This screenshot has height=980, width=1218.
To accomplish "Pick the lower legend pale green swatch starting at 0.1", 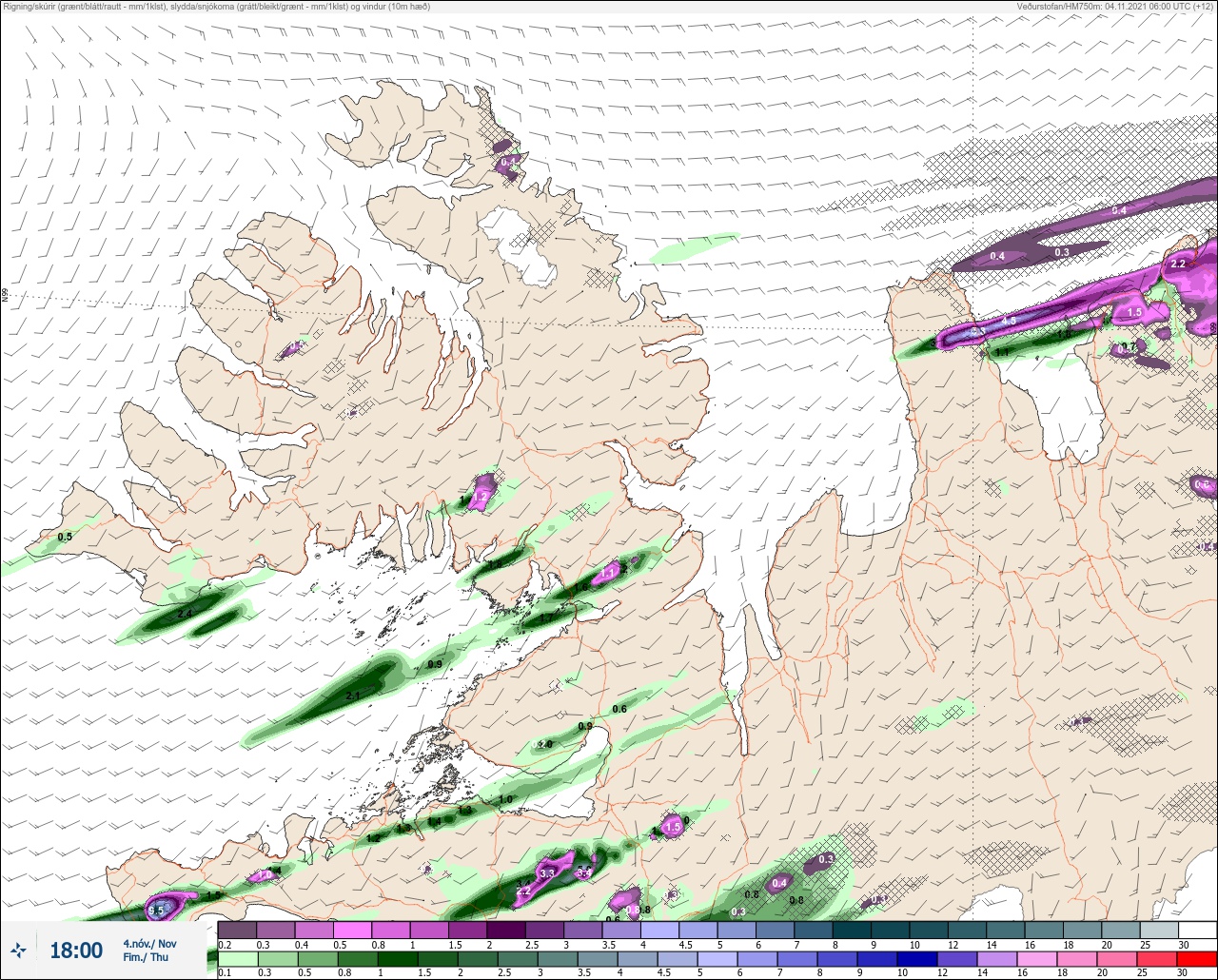I will pyautogui.click(x=237, y=959).
